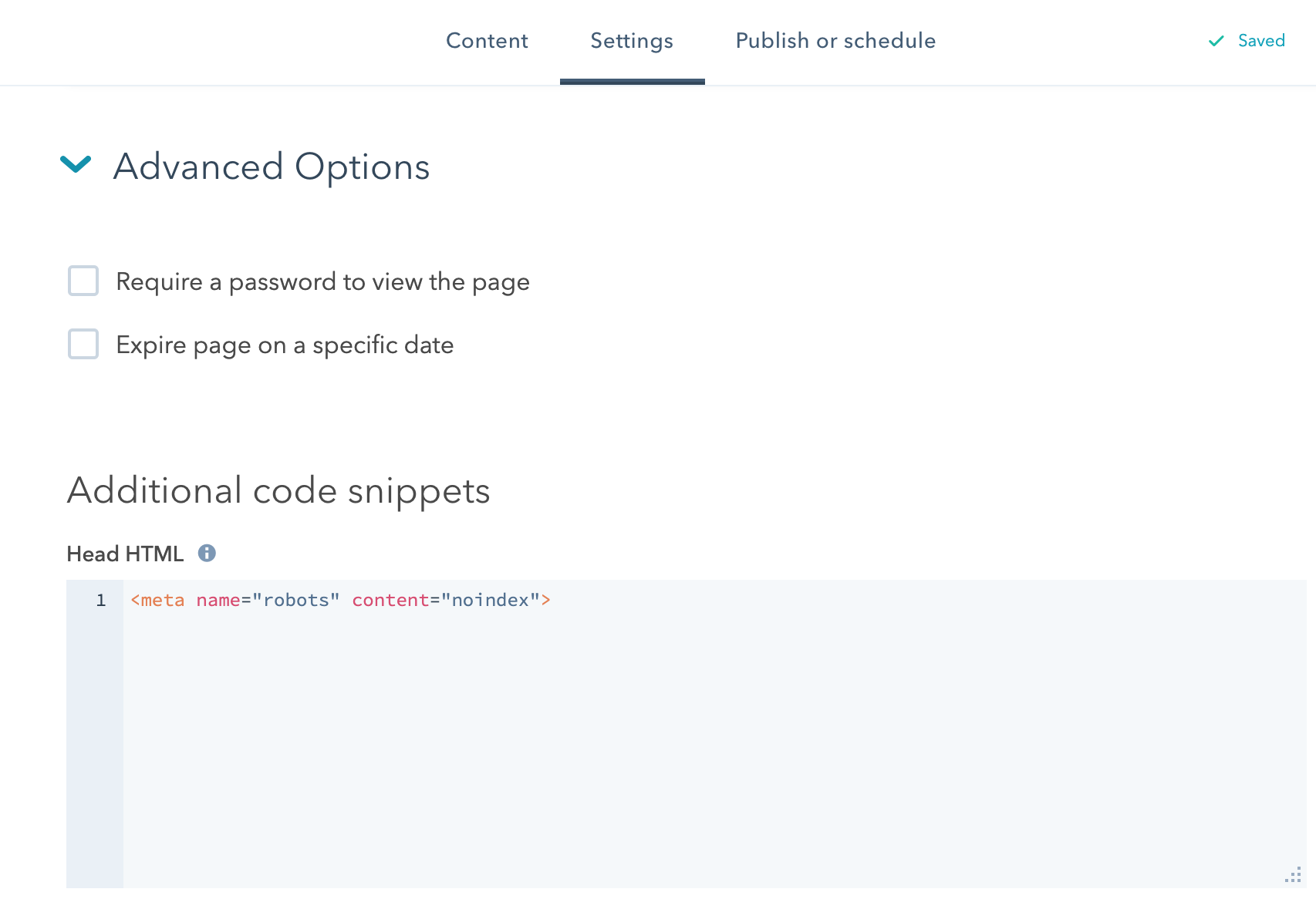Click the Advanced Options heading
Viewport: 1316px width, 899px height.
click(272, 167)
